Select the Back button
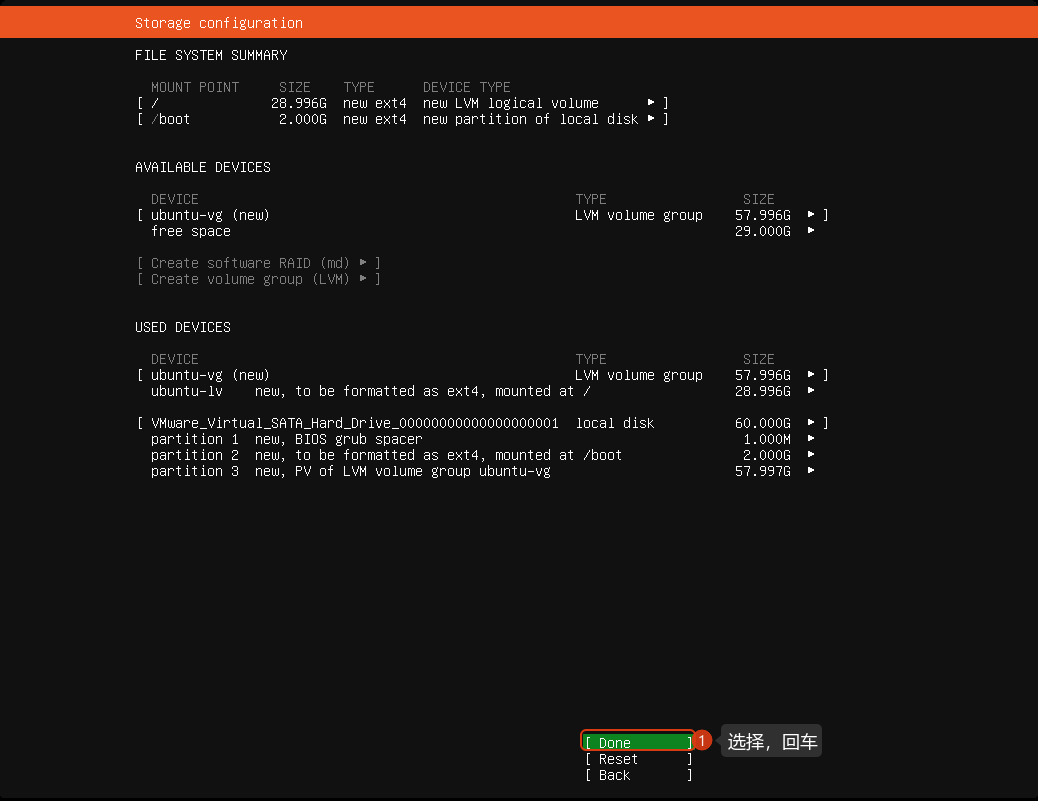 (x=638, y=775)
